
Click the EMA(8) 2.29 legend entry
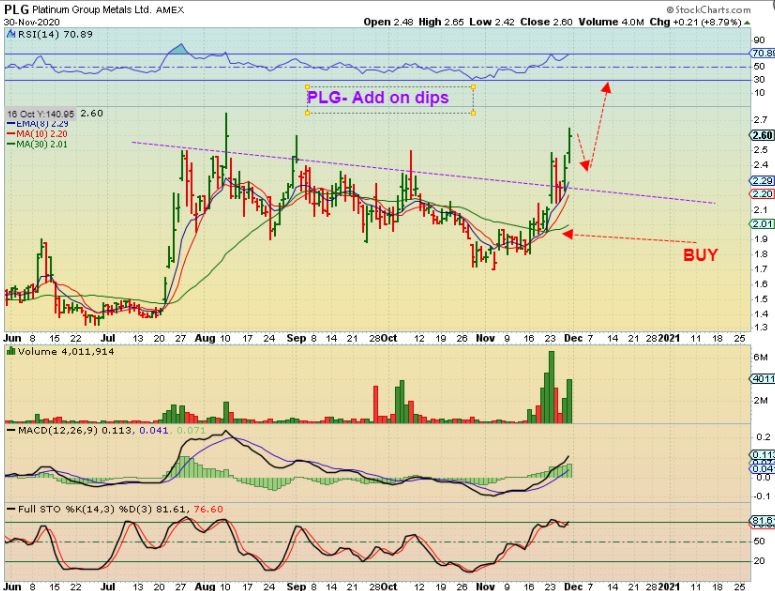tap(38, 124)
